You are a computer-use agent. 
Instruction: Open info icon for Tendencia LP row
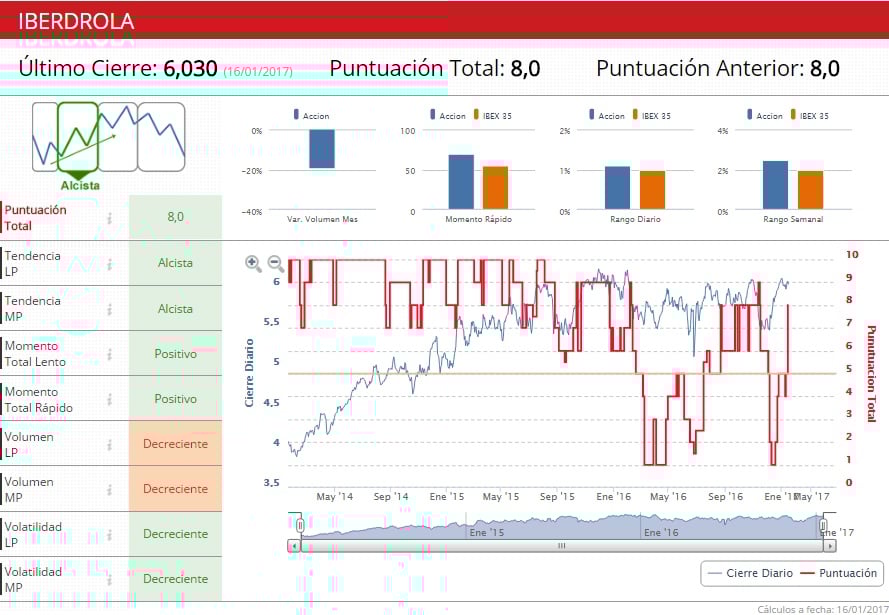click(109, 264)
